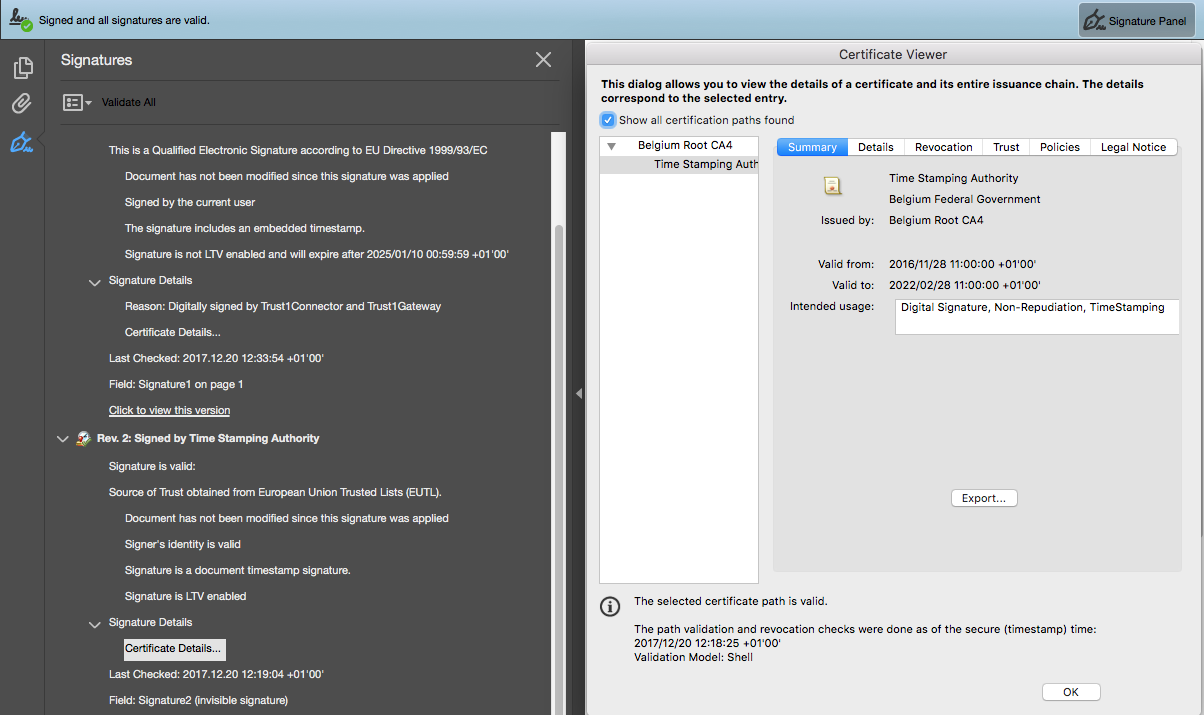This screenshot has width=1204, height=715.
Task: Switch to the Legal Notice tab
Action: [x=1133, y=147]
